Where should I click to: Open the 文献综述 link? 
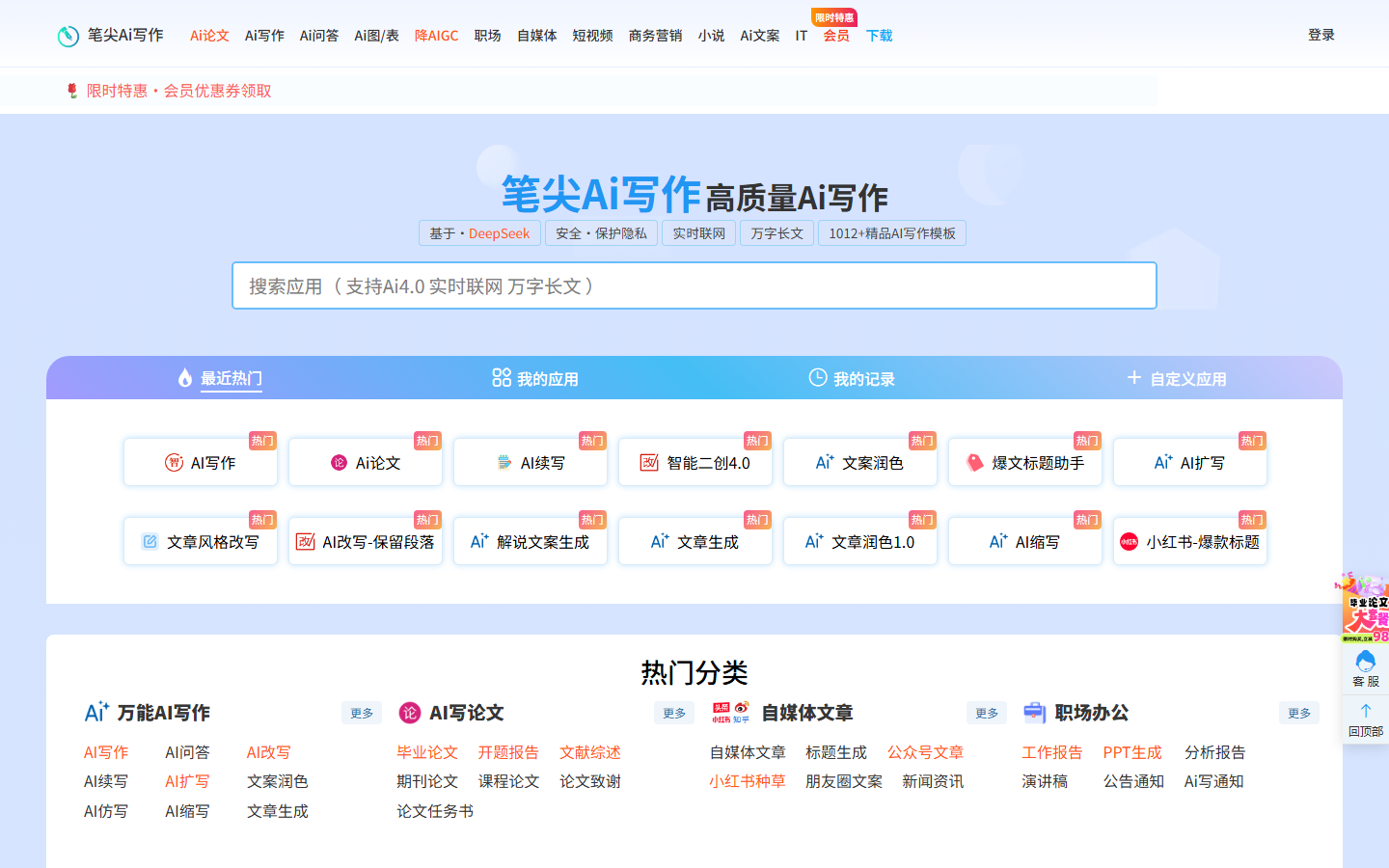[590, 752]
